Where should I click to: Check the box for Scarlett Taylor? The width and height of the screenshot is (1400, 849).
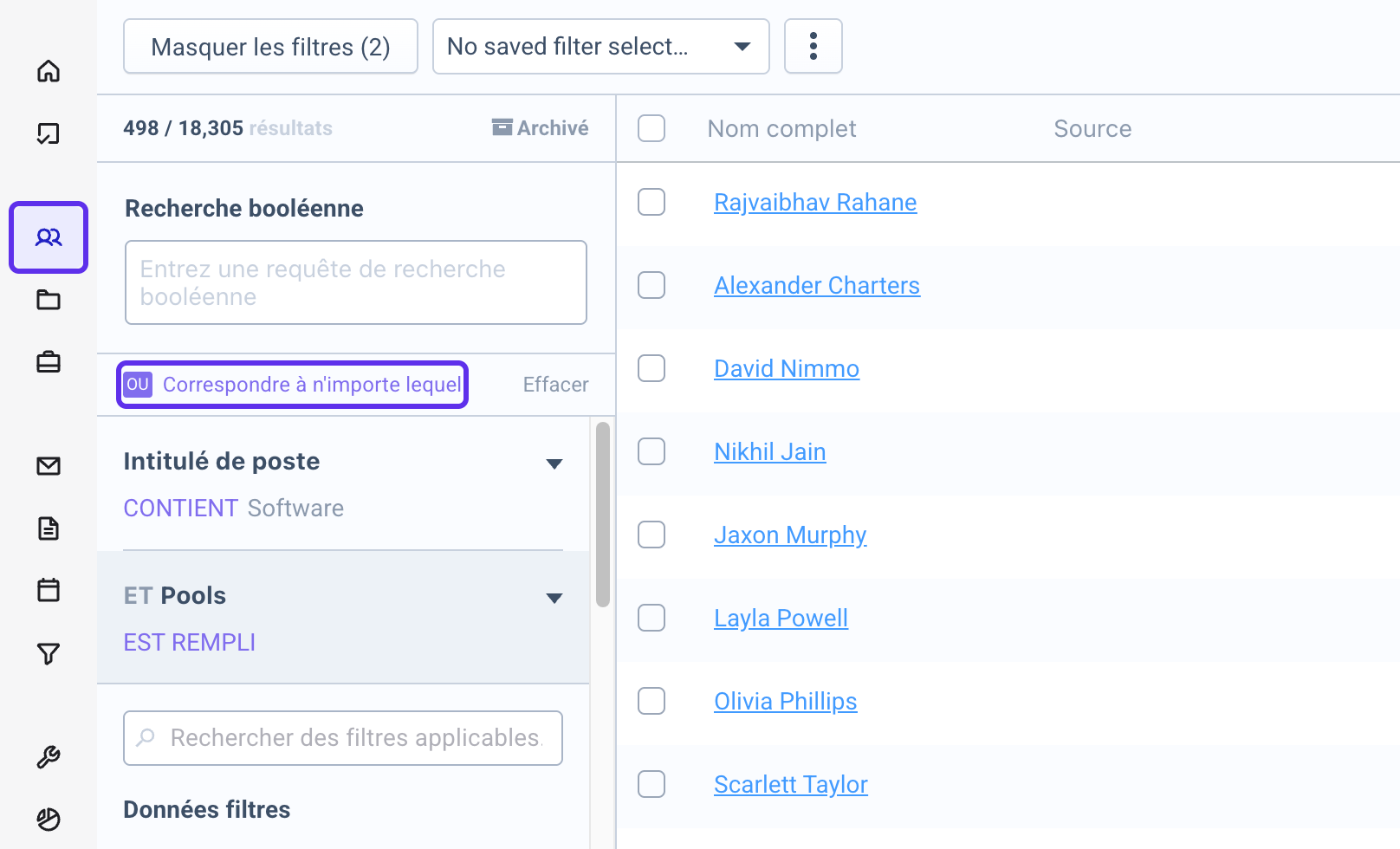(x=651, y=784)
